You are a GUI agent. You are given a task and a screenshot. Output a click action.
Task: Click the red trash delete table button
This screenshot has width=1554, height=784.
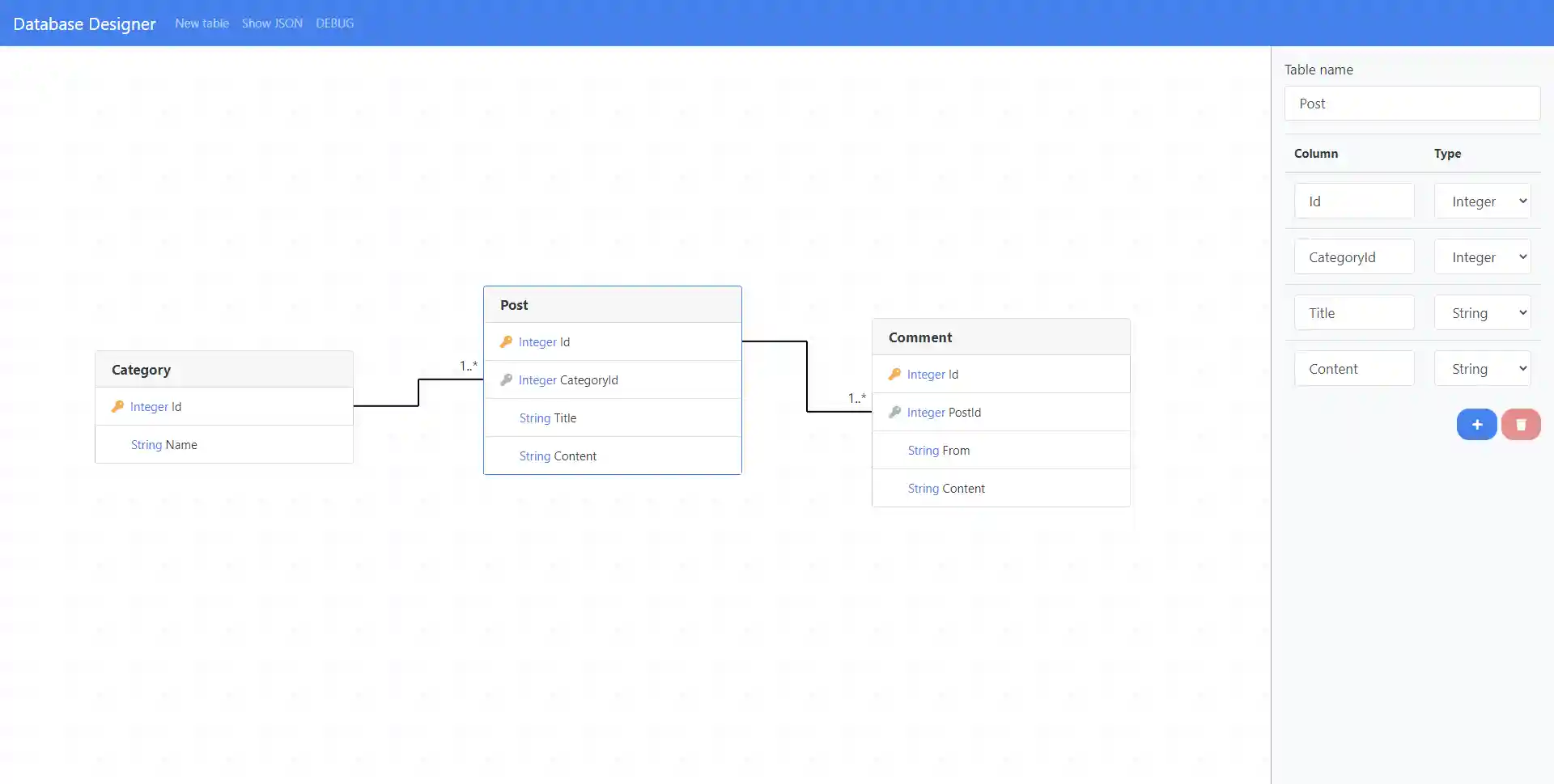click(1520, 424)
